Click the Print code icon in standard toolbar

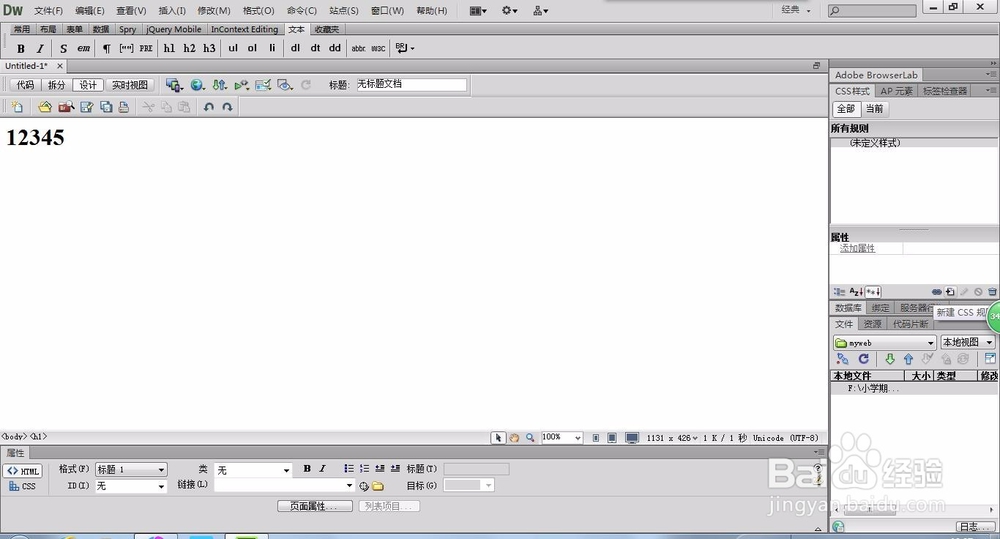pos(124,107)
